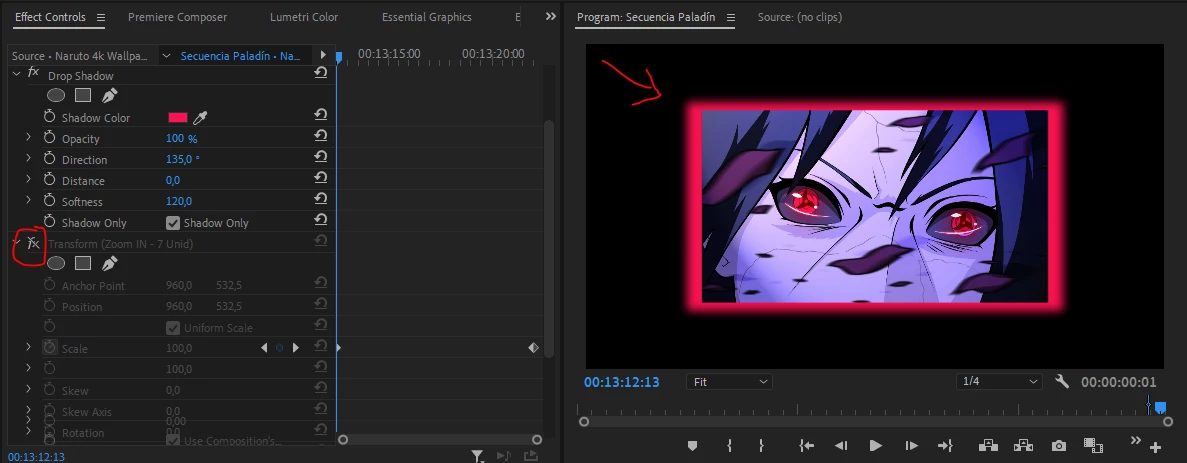Screen dimensions: 1187x463
Task: Reset the Distance parameter
Action: (x=321, y=178)
